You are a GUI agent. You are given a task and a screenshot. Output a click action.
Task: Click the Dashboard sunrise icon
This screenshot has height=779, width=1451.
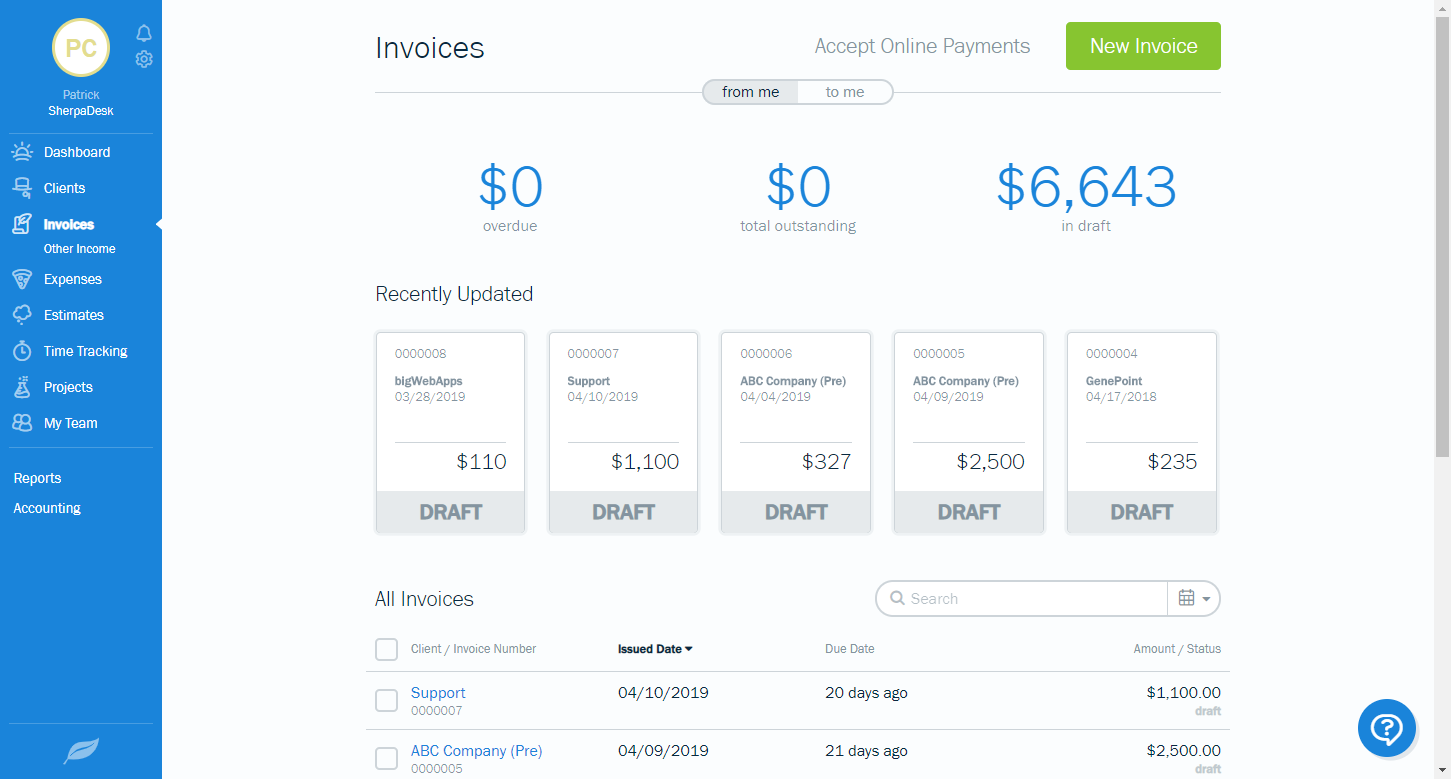(x=22, y=152)
